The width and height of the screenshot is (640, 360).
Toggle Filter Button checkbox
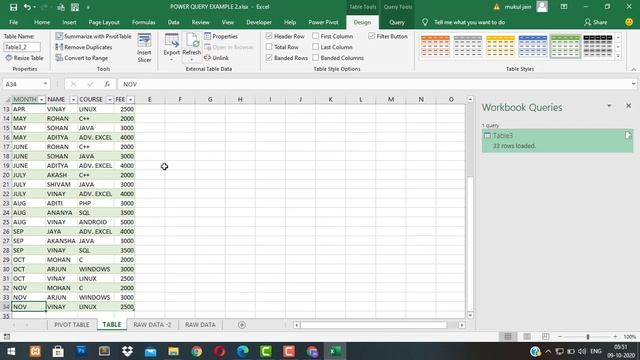(x=371, y=36)
